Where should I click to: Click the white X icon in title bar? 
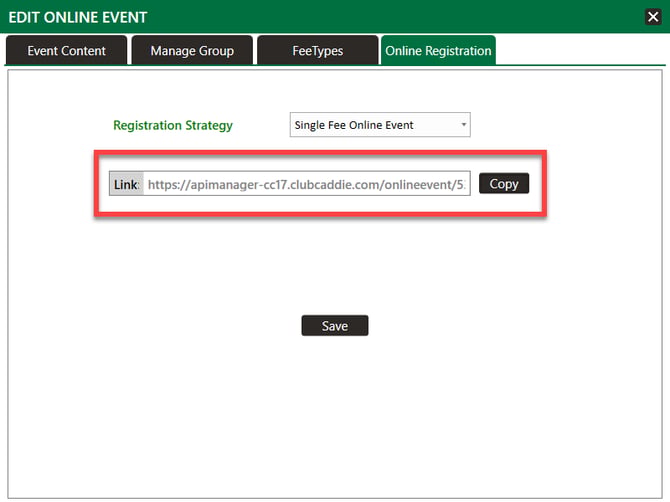tap(653, 16)
